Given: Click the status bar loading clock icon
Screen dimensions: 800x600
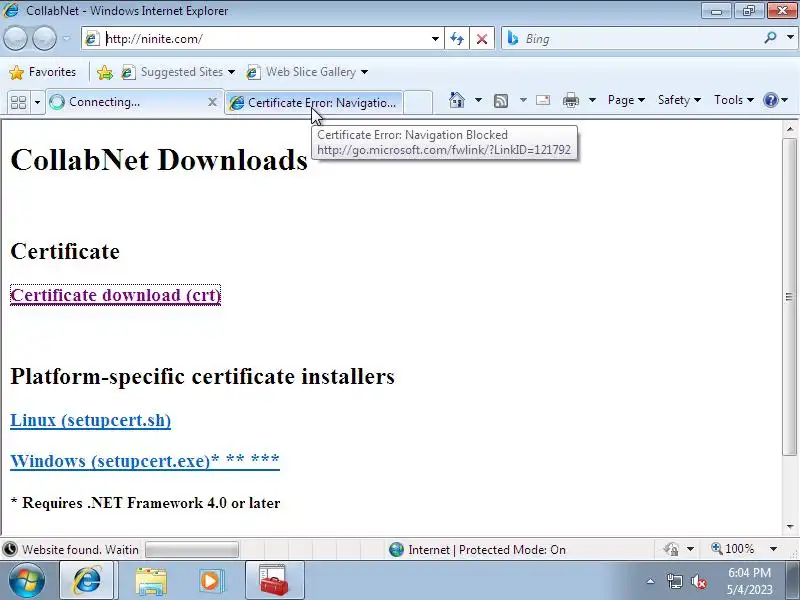Looking at the screenshot, I should (x=10, y=549).
